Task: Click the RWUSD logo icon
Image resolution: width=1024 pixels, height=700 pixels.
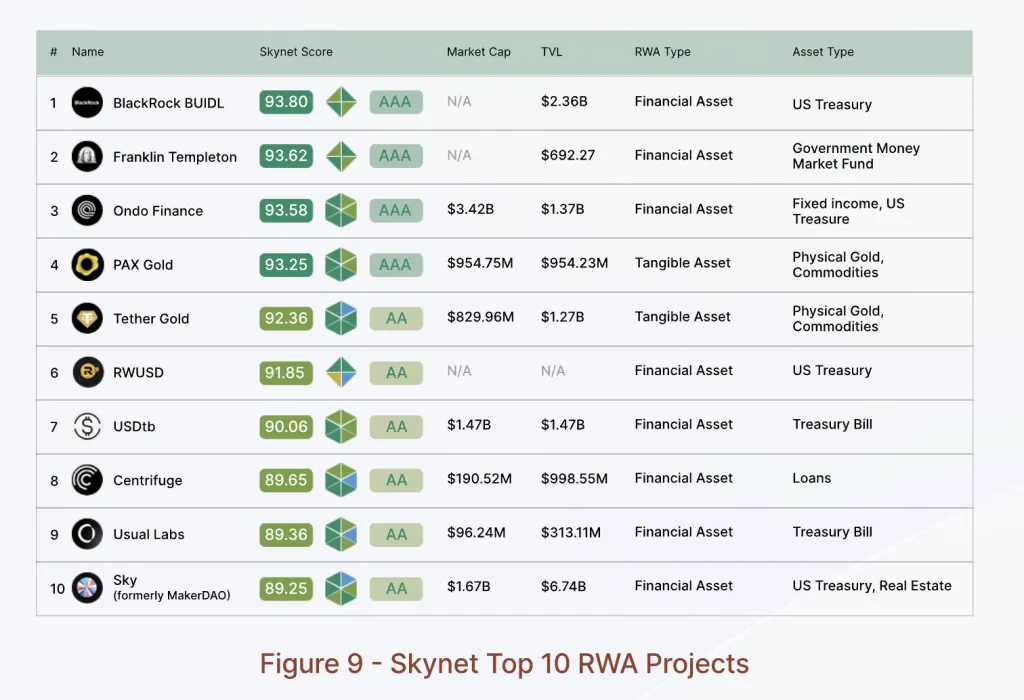Action: point(88,373)
